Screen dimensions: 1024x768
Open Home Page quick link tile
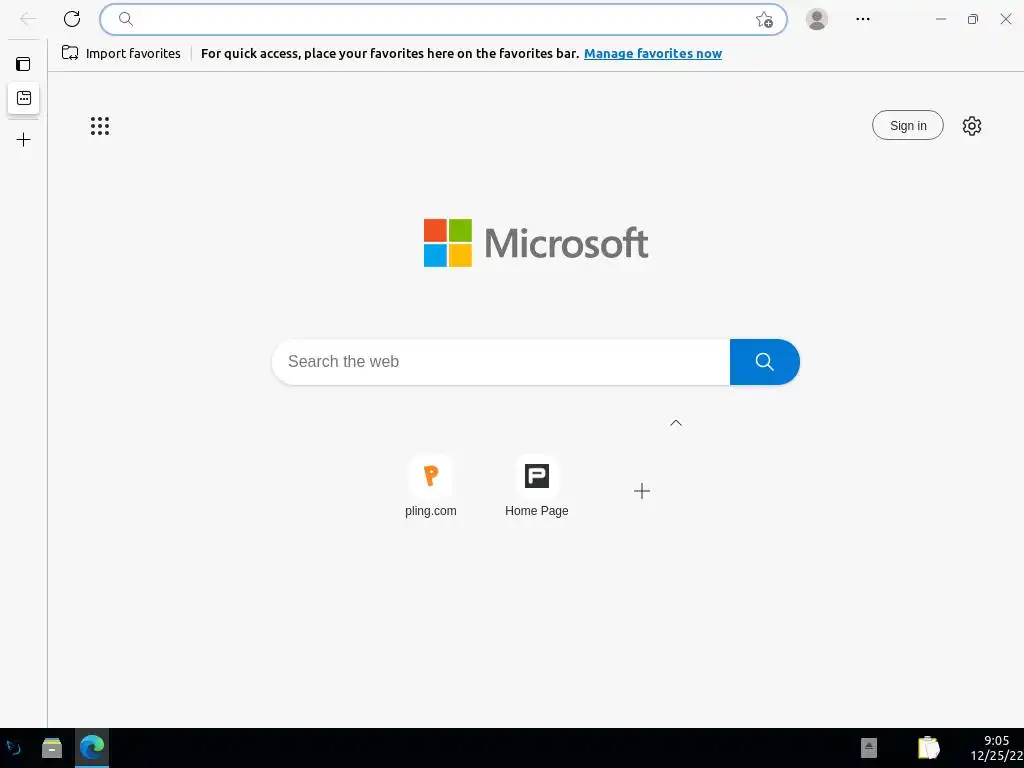(537, 487)
